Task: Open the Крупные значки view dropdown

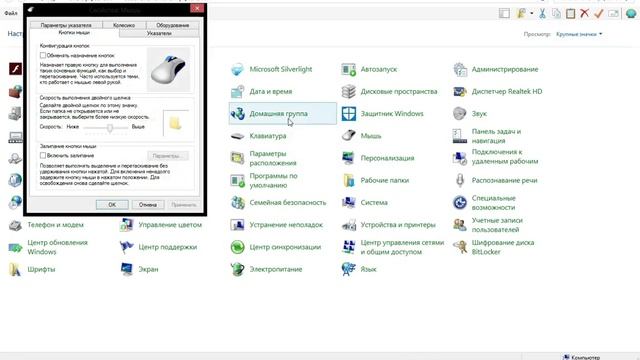Action: tap(579, 34)
